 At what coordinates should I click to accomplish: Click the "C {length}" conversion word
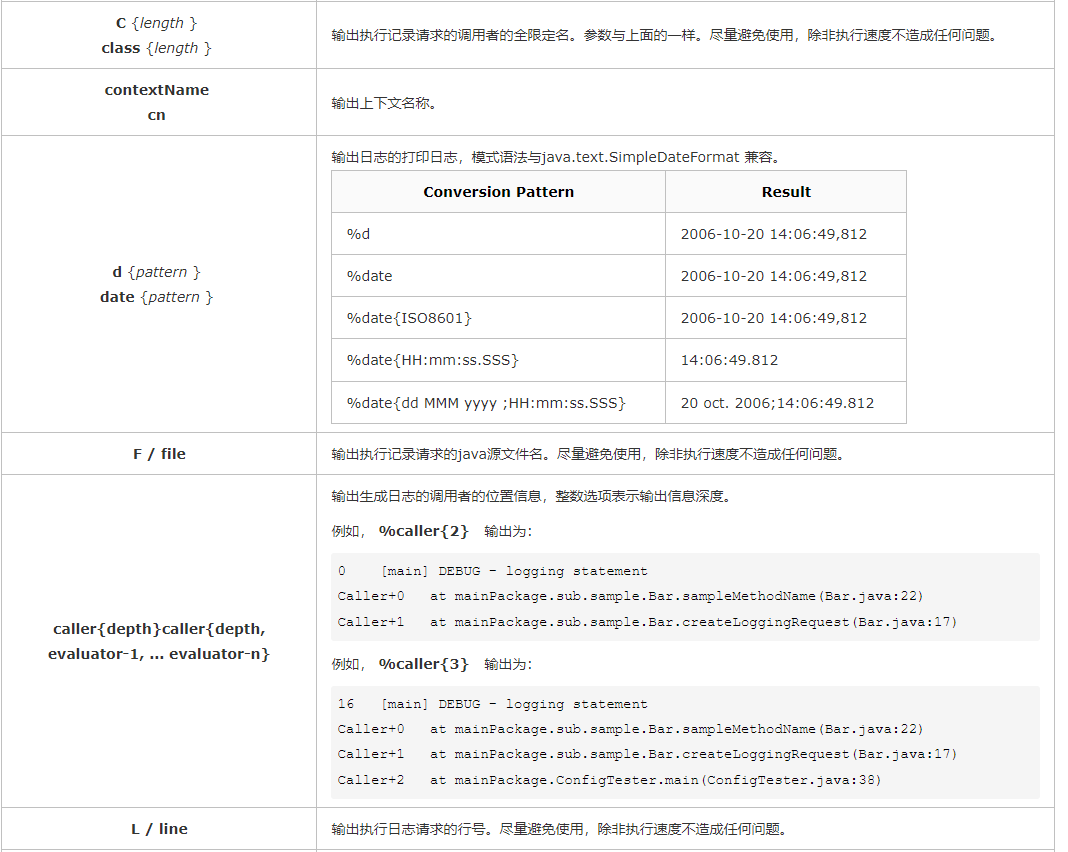coord(157,23)
